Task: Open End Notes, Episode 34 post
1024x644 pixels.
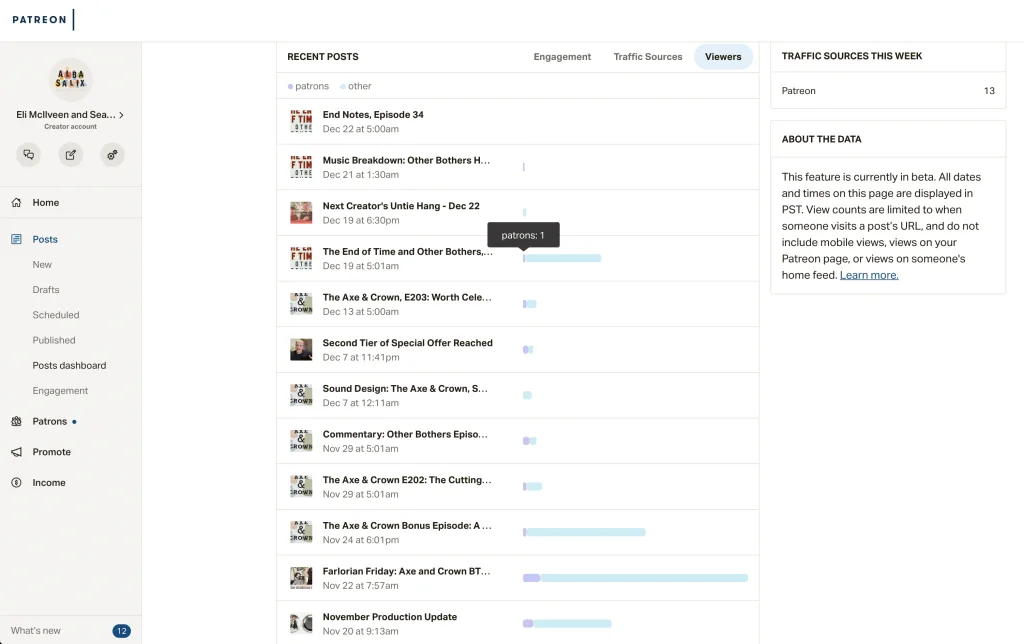Action: [x=373, y=114]
